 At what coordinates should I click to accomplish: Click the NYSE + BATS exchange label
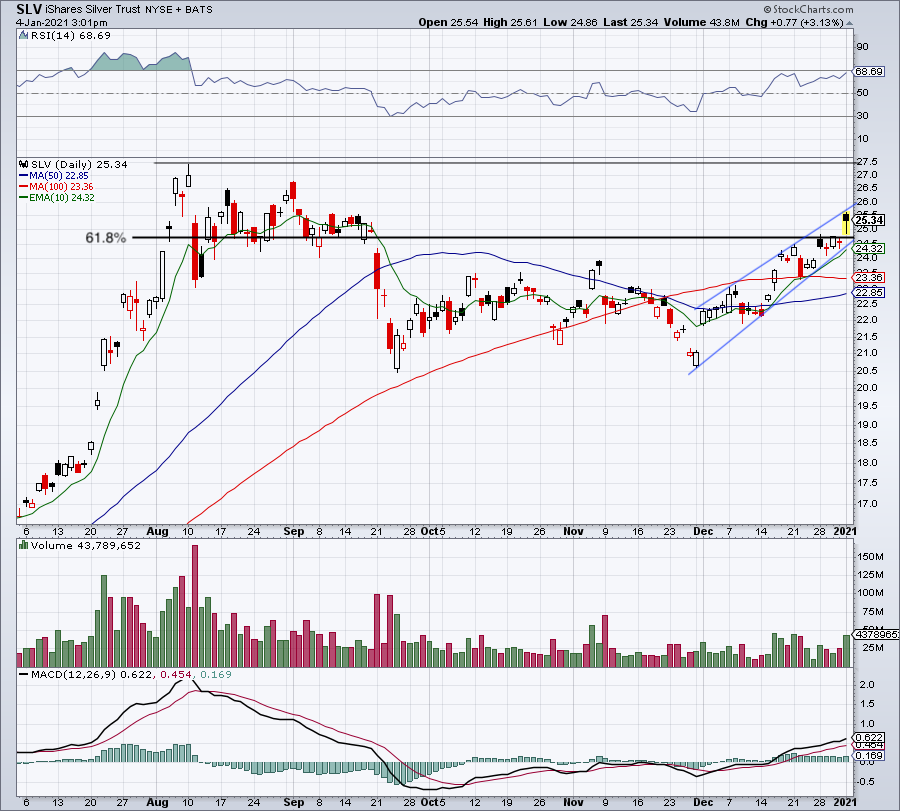pos(179,10)
